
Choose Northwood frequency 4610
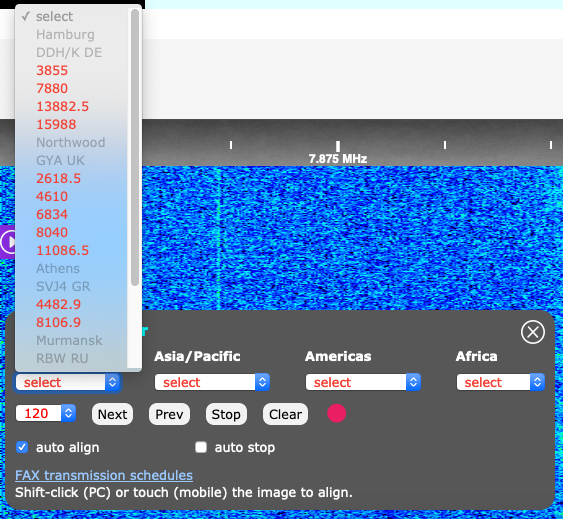point(52,196)
